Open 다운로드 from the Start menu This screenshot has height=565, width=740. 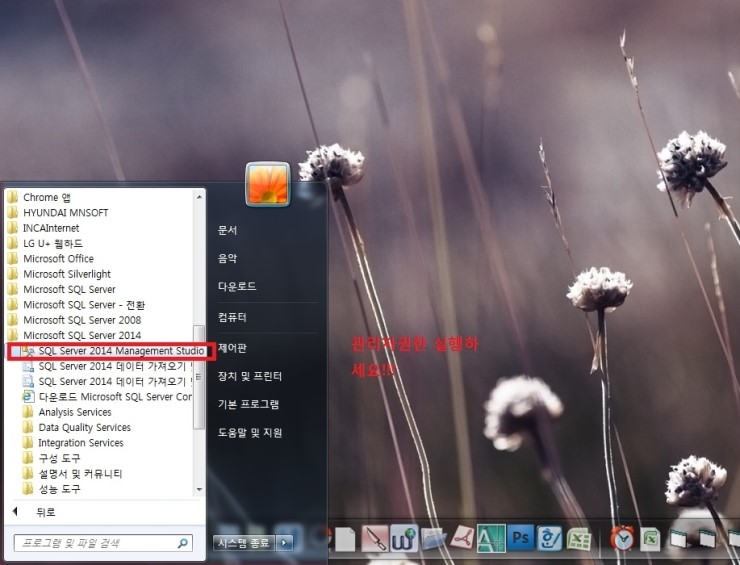tap(237, 287)
